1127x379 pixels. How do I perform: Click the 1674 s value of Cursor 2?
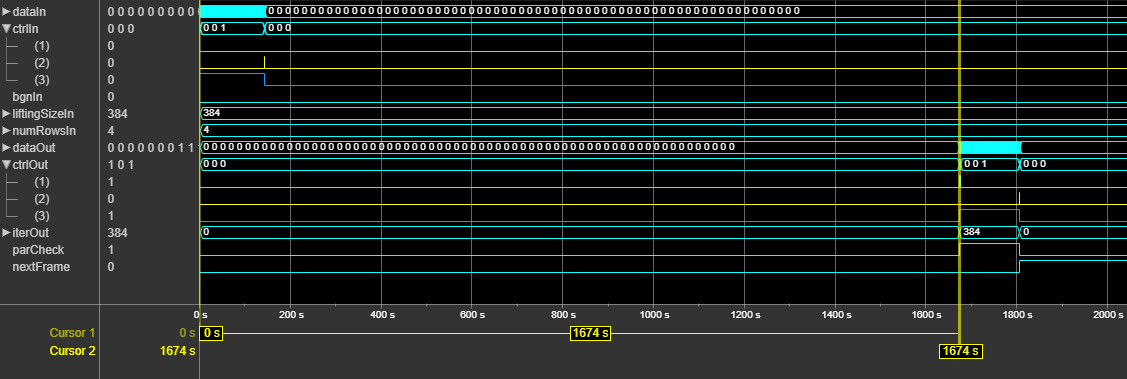pyautogui.click(x=178, y=351)
